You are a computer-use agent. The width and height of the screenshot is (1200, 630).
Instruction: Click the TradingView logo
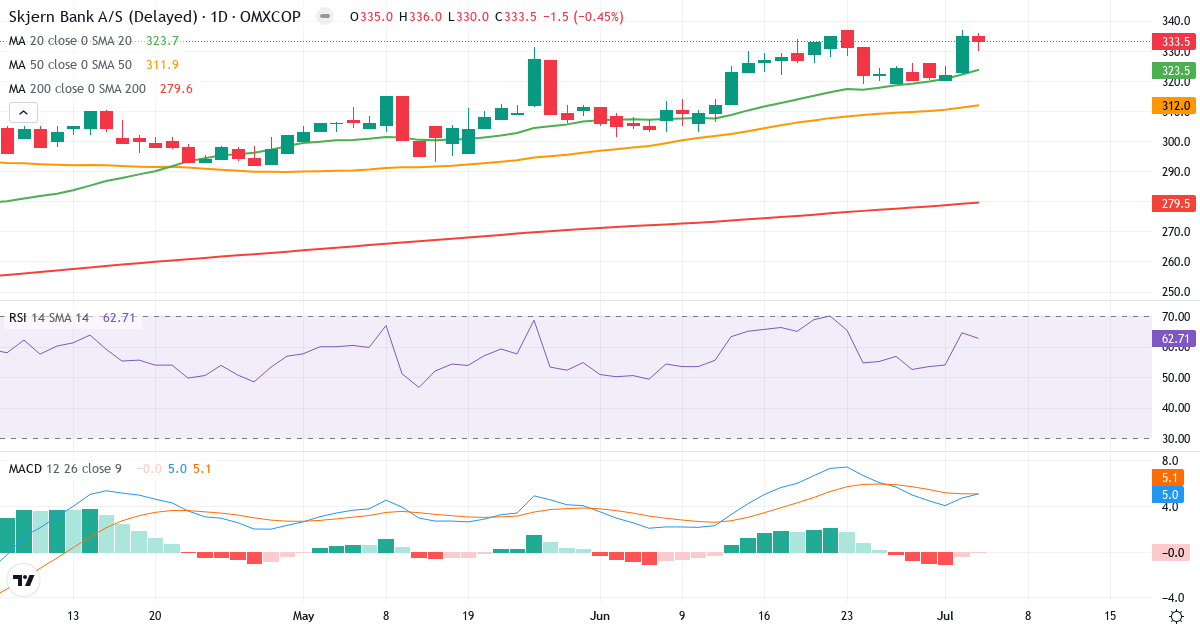(x=24, y=579)
